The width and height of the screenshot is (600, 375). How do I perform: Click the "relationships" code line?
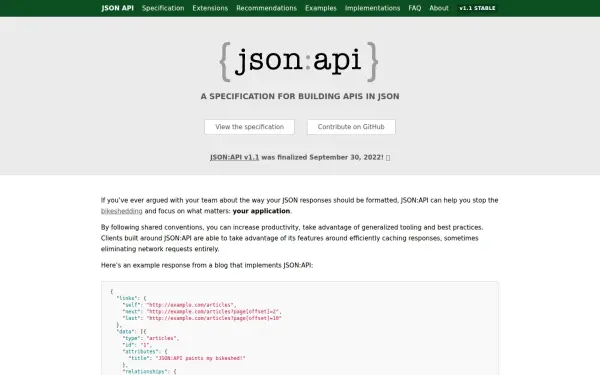tap(149, 372)
